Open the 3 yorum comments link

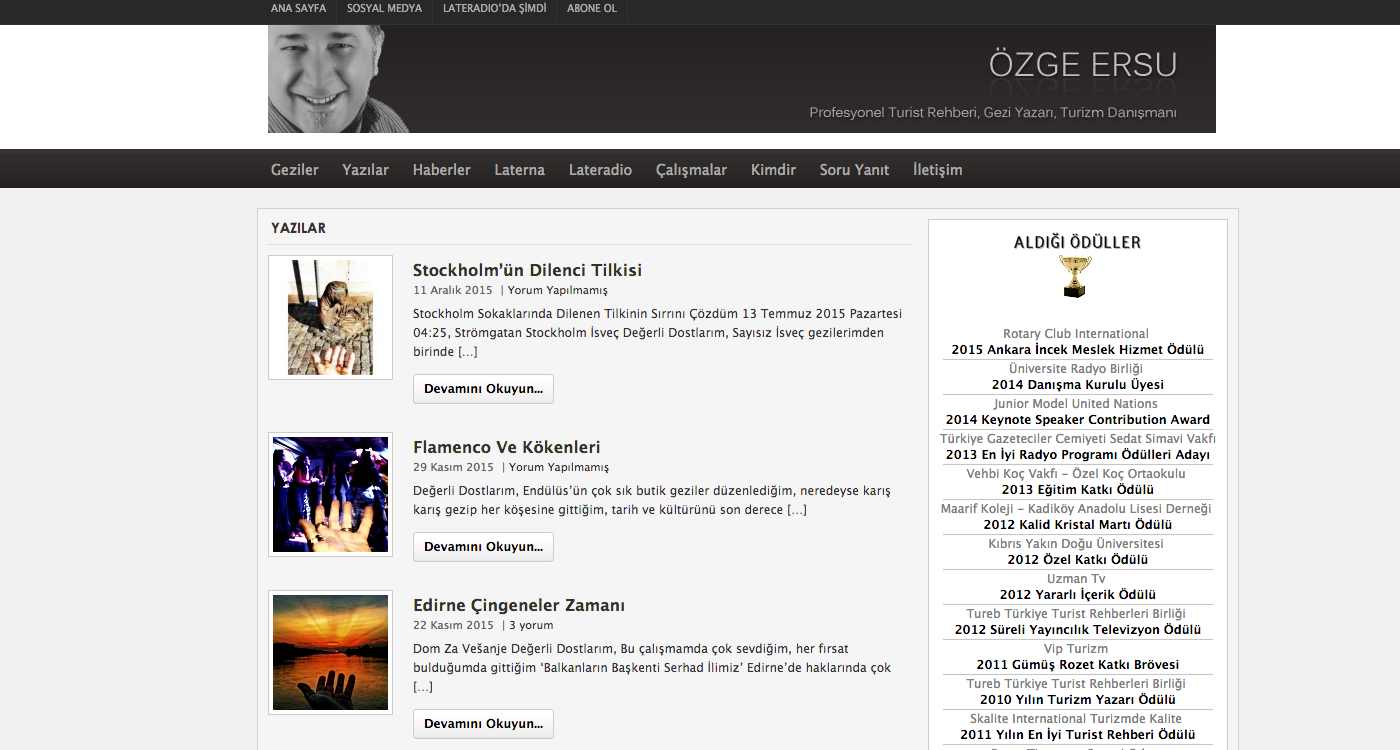531,625
